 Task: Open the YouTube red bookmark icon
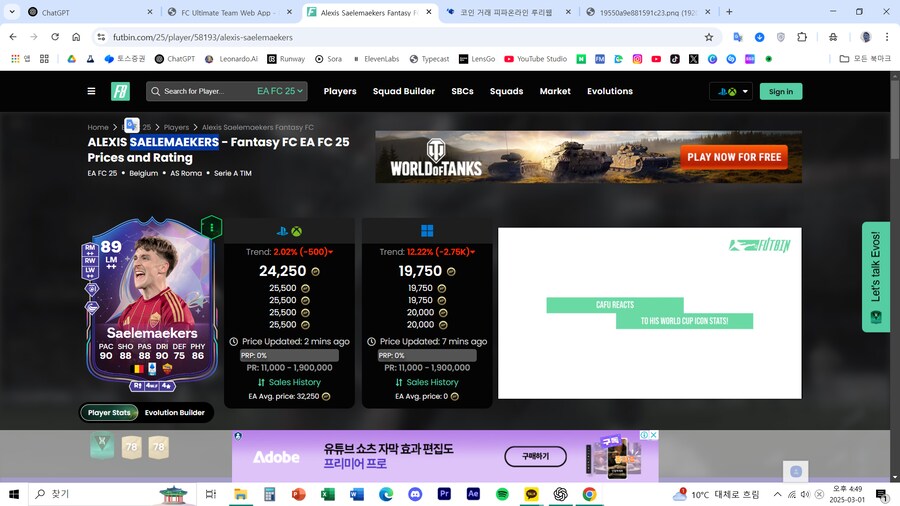coord(656,59)
